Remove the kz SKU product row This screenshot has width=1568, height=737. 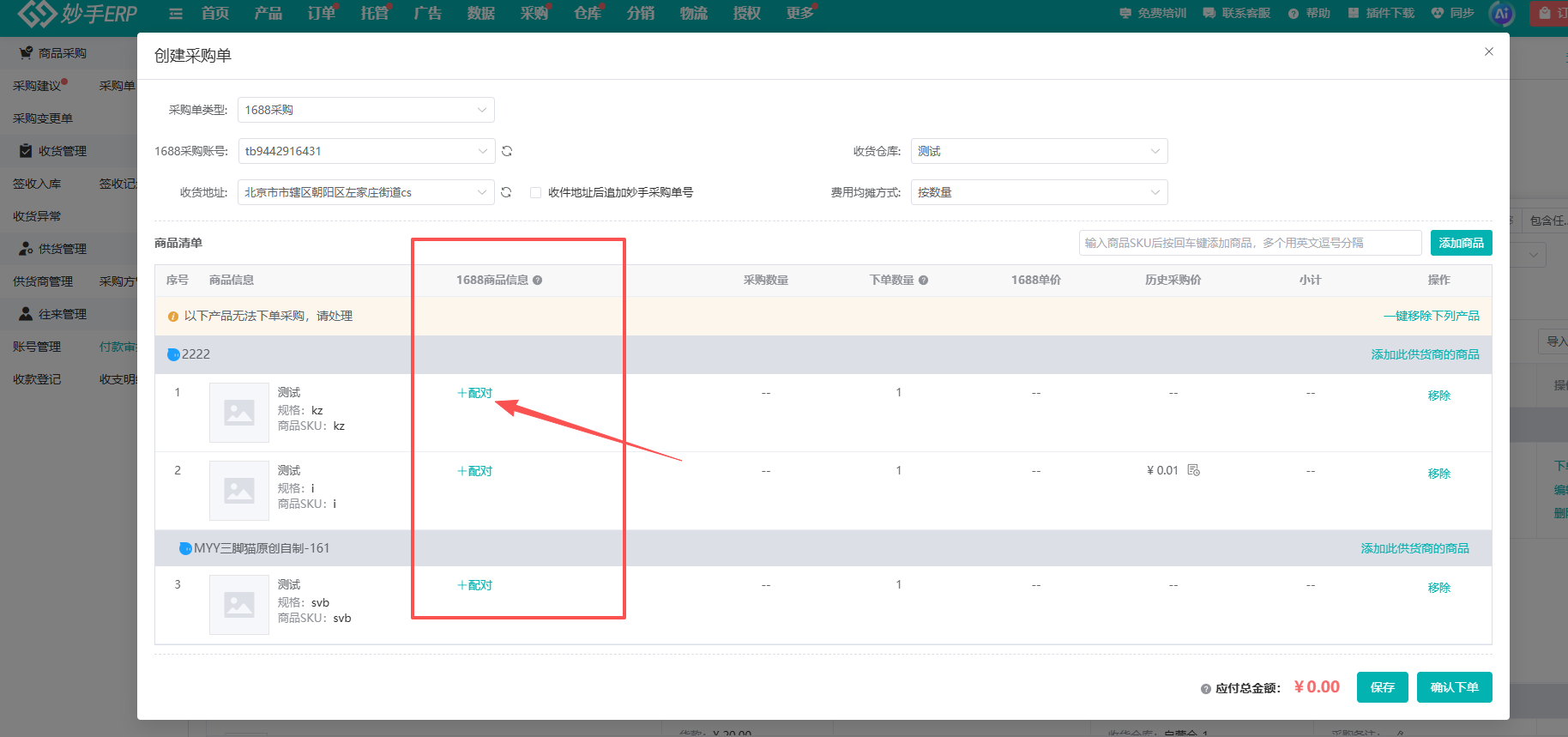tap(1439, 396)
